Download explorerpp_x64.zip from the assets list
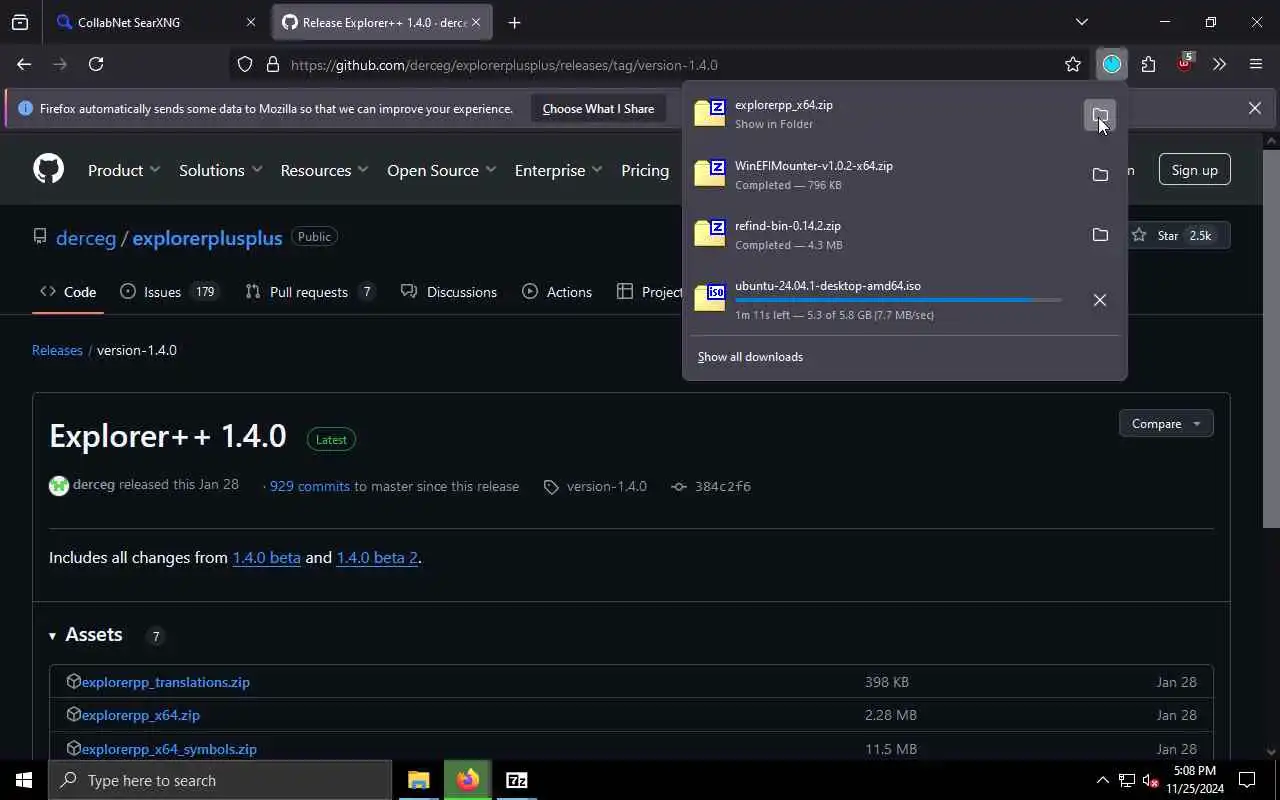 tap(141, 715)
